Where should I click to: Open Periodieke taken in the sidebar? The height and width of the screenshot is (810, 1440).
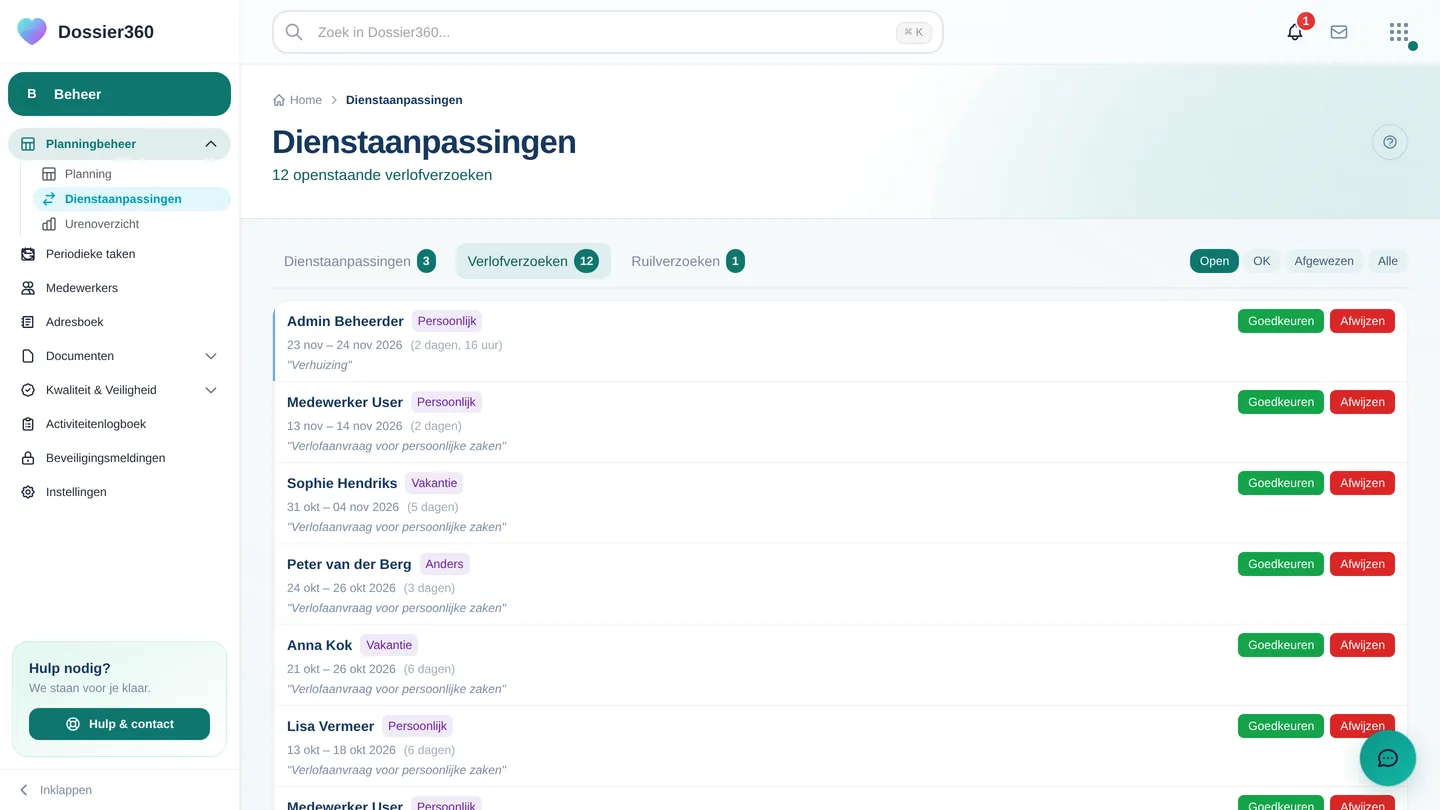[x=119, y=254]
